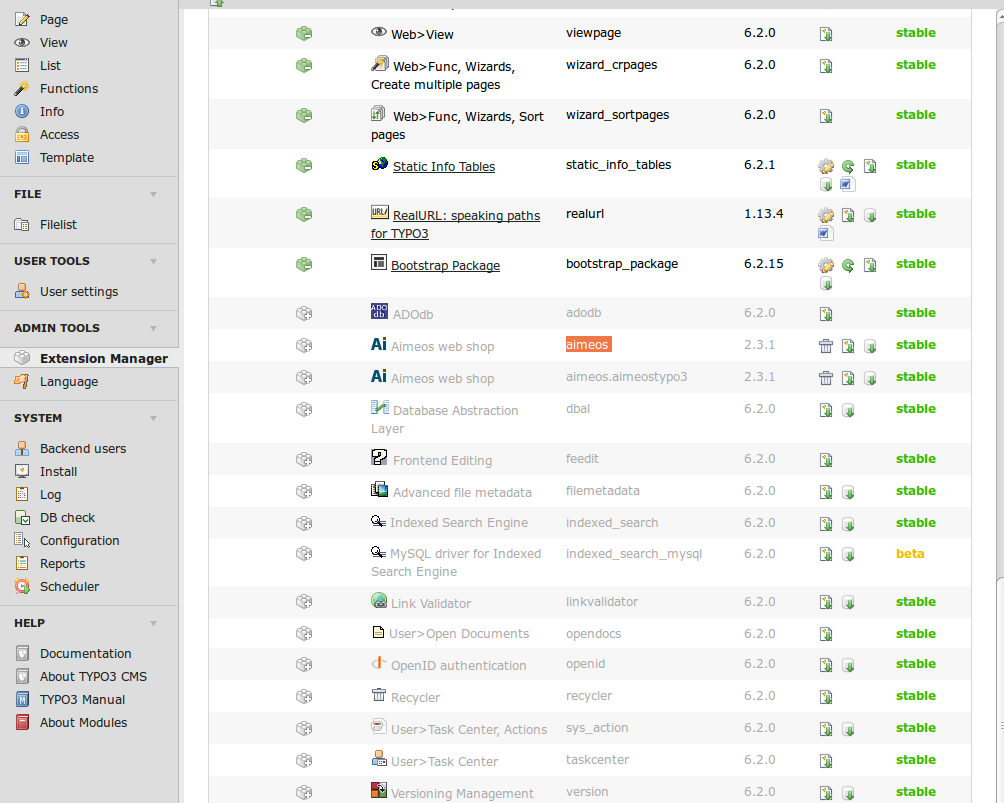This screenshot has height=803, width=1004.
Task: Download zip for wizard_sortpages extension
Action: point(826,116)
